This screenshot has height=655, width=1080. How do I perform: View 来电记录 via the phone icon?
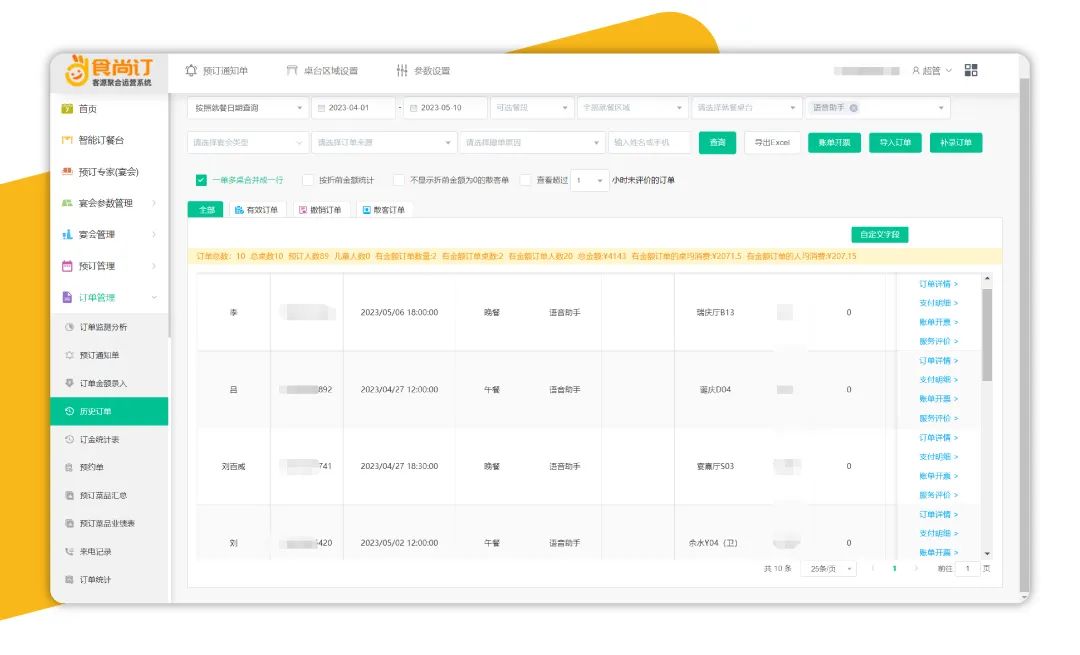(x=69, y=552)
